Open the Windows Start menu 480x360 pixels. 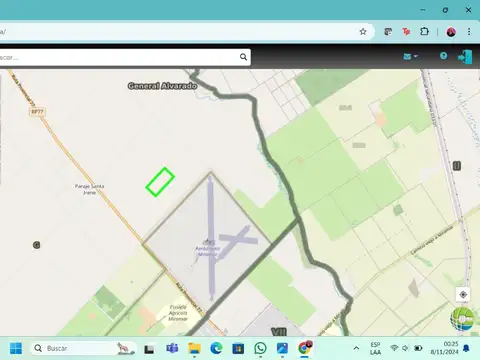pyautogui.click(x=16, y=348)
